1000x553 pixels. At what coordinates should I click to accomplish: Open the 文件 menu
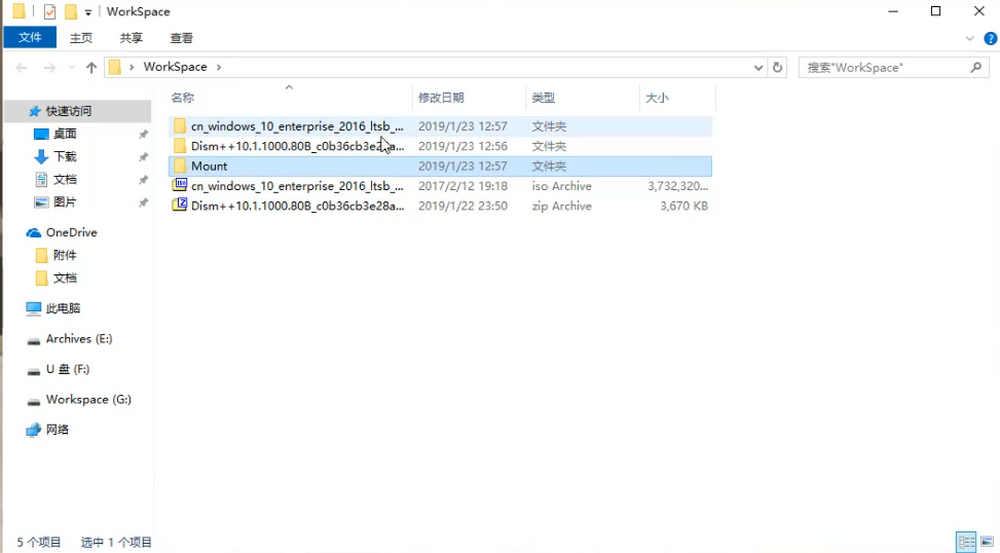[x=30, y=38]
